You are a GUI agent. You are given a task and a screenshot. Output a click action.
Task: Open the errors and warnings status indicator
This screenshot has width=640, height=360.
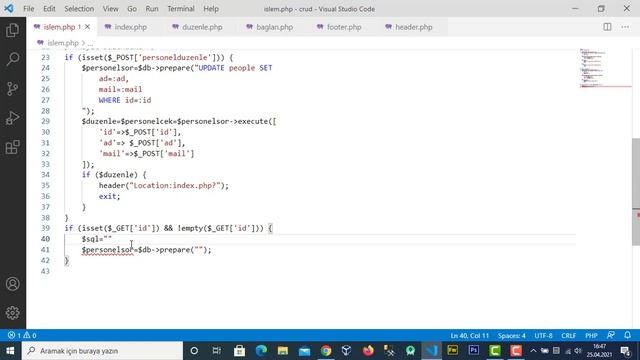pyautogui.click(x=22, y=335)
